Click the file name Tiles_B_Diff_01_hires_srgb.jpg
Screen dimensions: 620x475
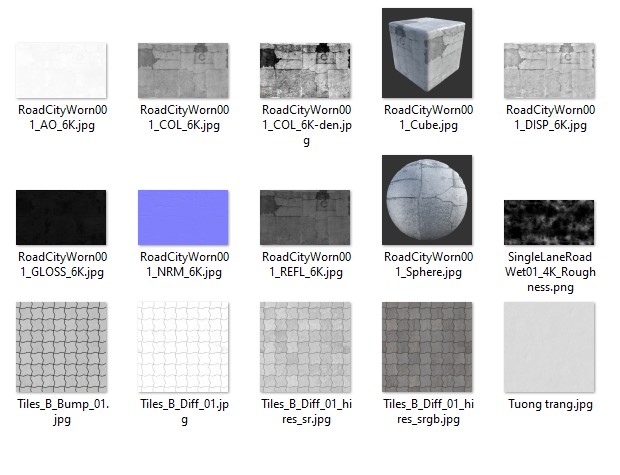pos(429,412)
